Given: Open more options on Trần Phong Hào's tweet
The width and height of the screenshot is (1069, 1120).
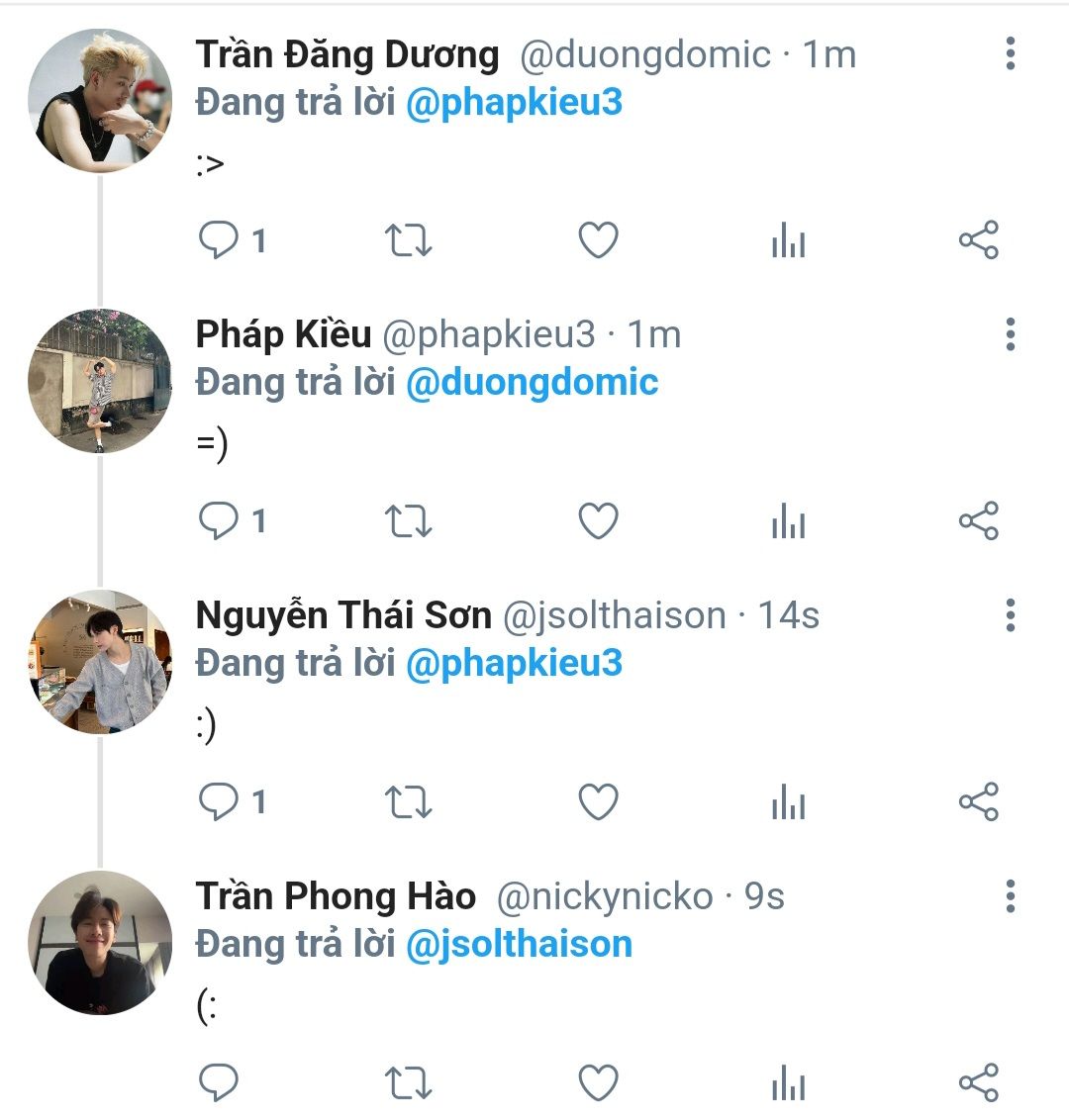Looking at the screenshot, I should click(1010, 895).
